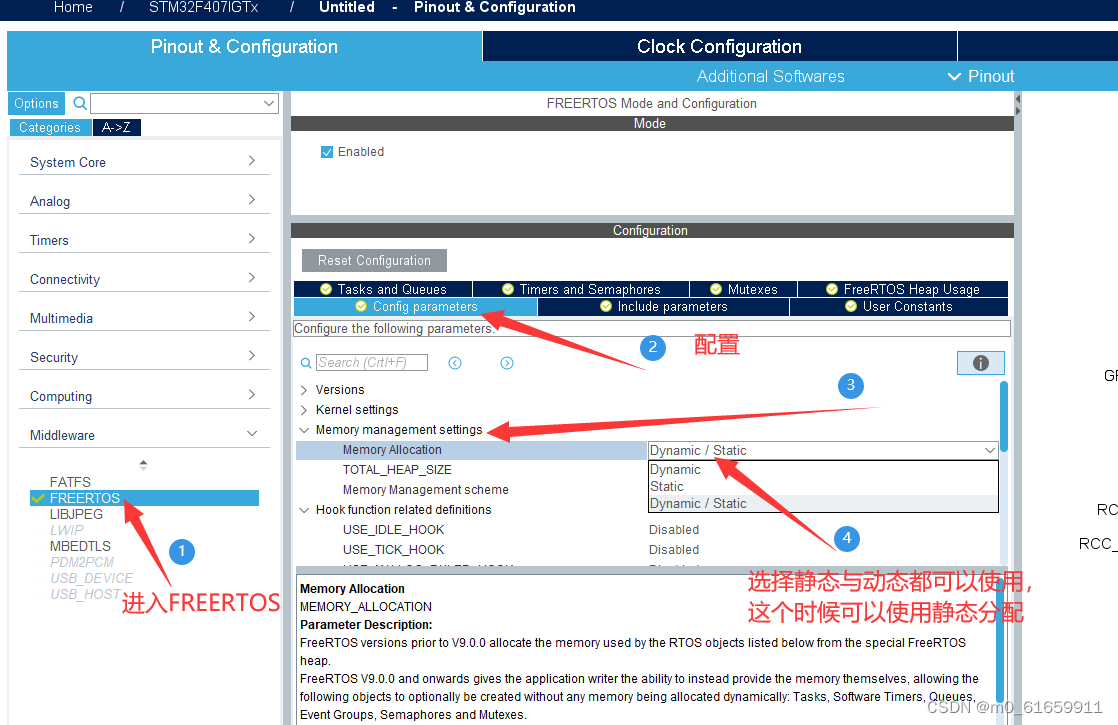Choose Dynamic option in dropdown list

tap(823, 470)
